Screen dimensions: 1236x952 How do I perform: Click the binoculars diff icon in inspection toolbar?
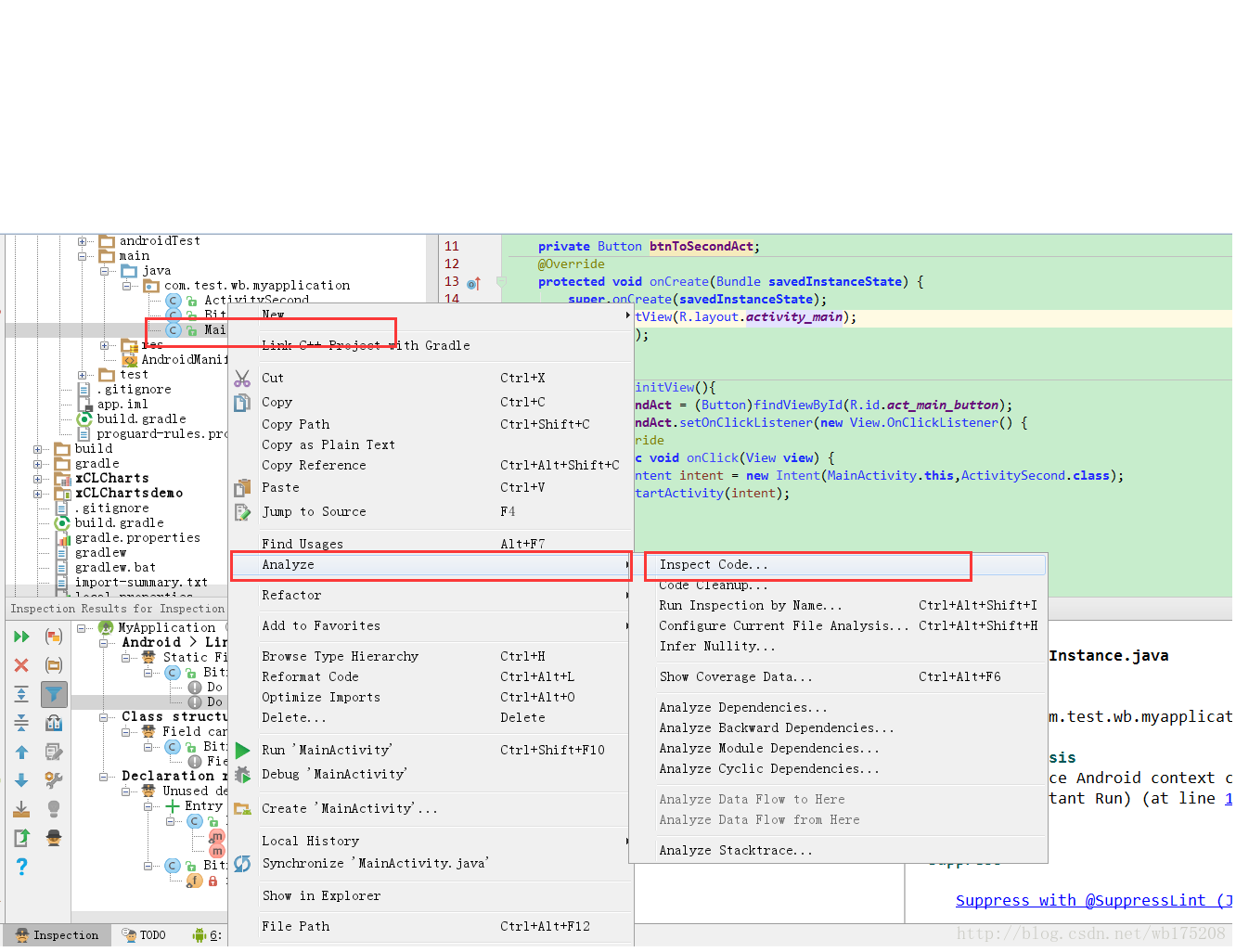pos(54,723)
